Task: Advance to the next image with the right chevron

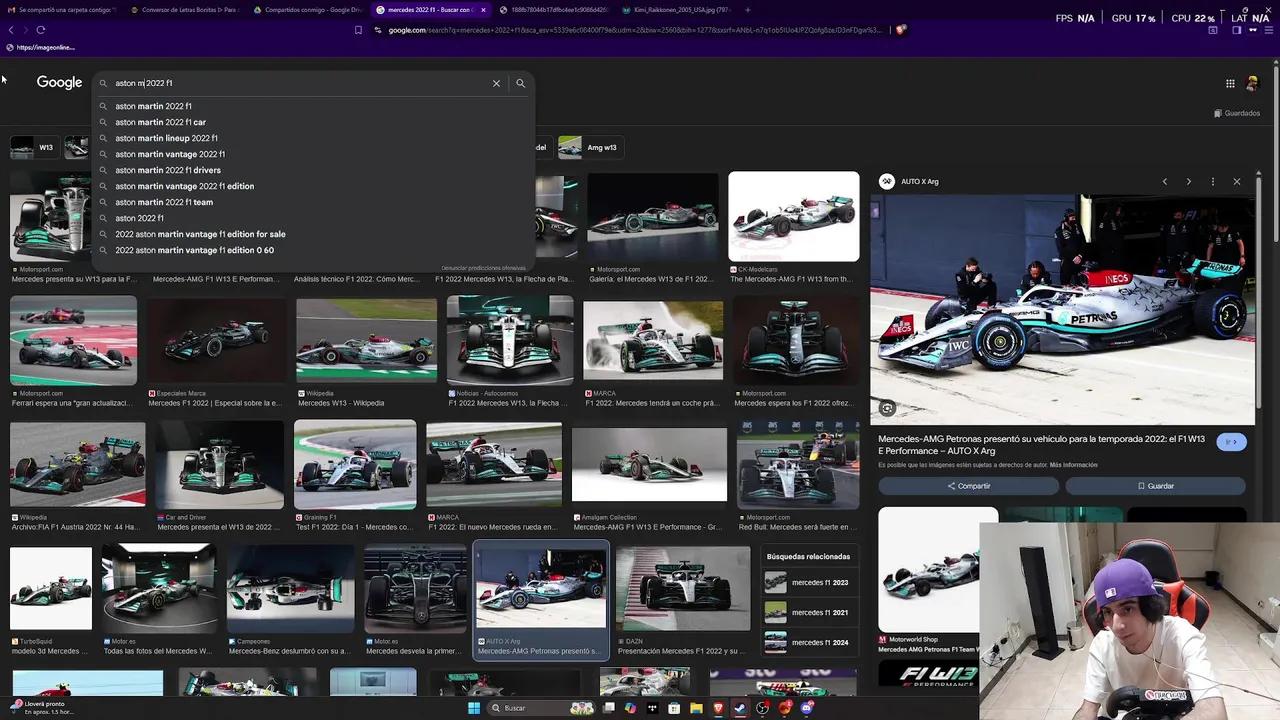Action: [1188, 181]
